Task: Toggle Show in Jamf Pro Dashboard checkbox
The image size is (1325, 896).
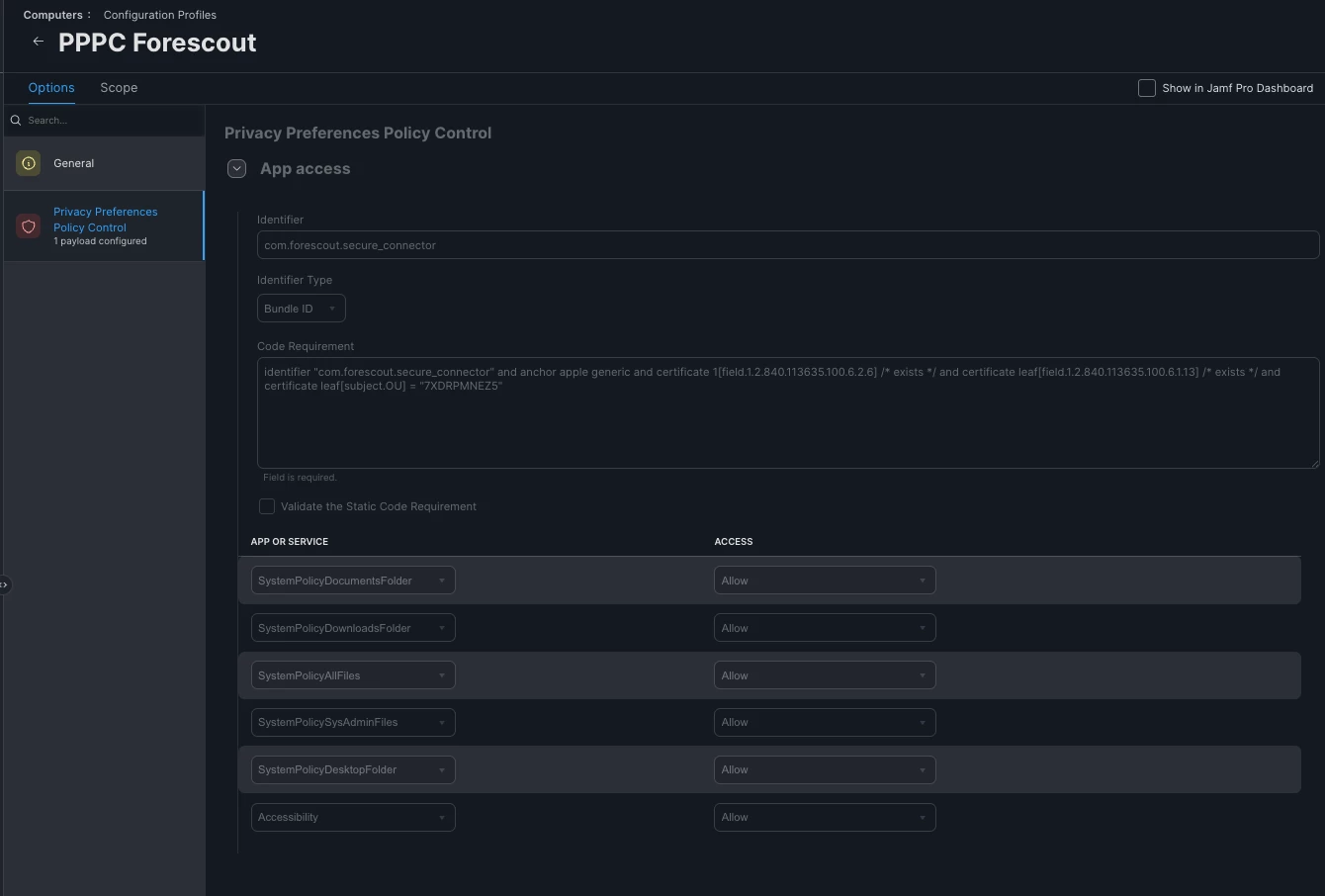Action: click(x=1147, y=88)
